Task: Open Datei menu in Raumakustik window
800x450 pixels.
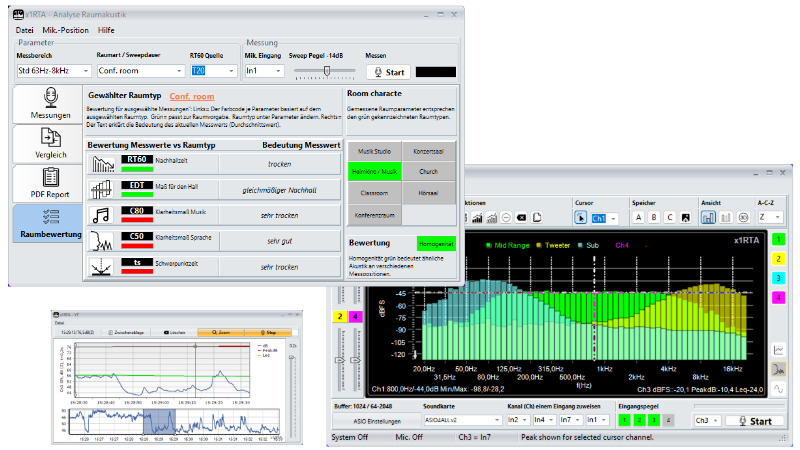Action: coord(24,30)
